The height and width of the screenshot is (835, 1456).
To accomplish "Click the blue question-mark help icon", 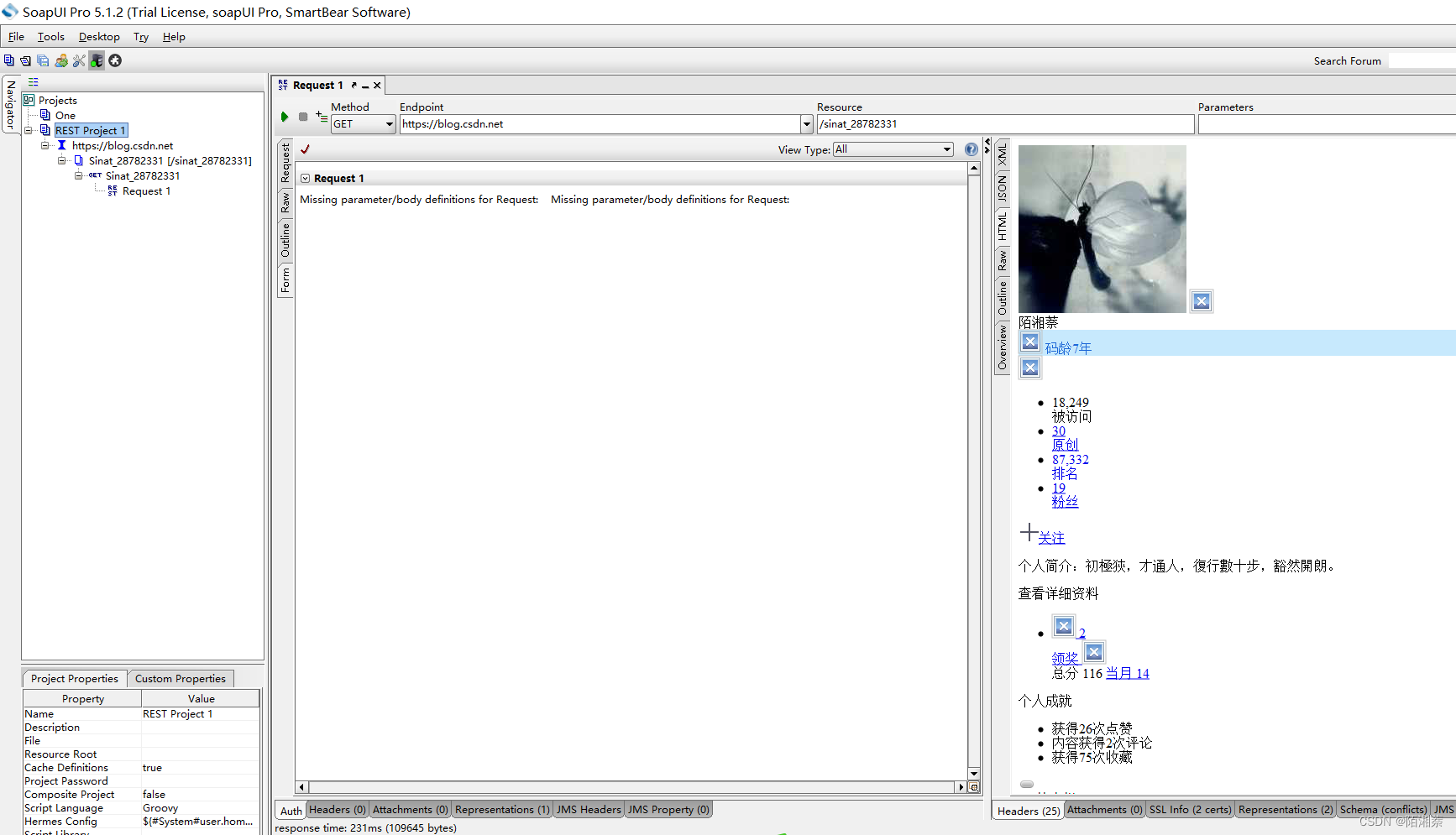I will pos(971,149).
